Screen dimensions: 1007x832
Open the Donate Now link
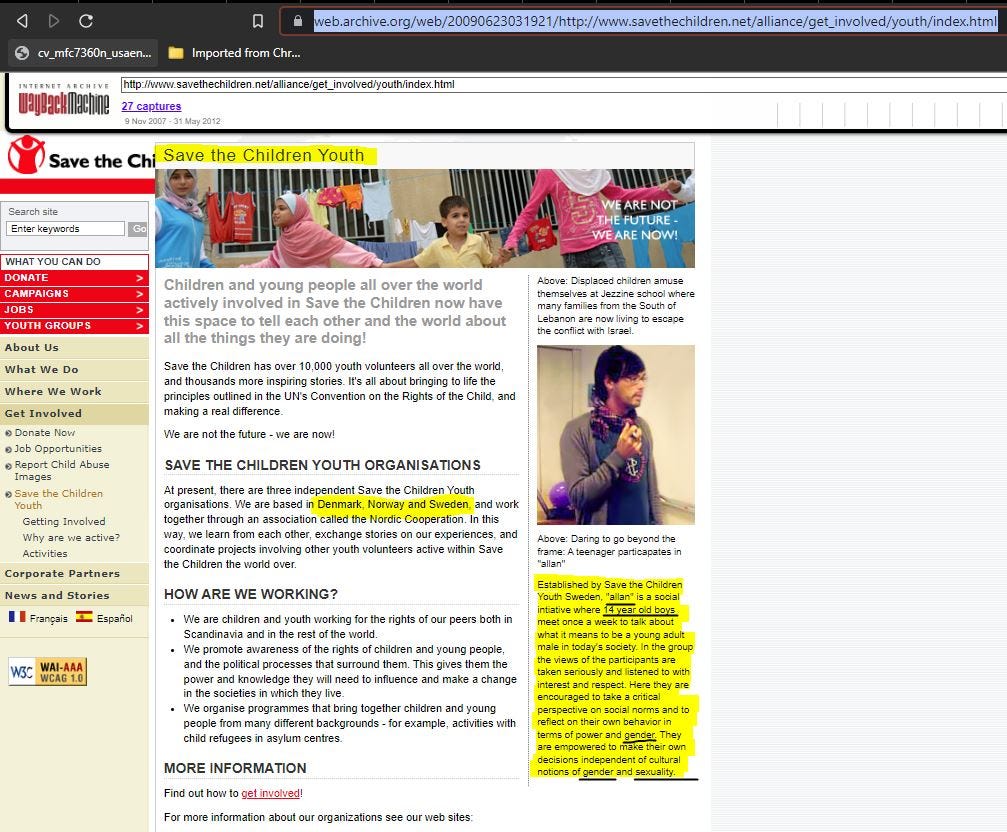click(x=45, y=433)
